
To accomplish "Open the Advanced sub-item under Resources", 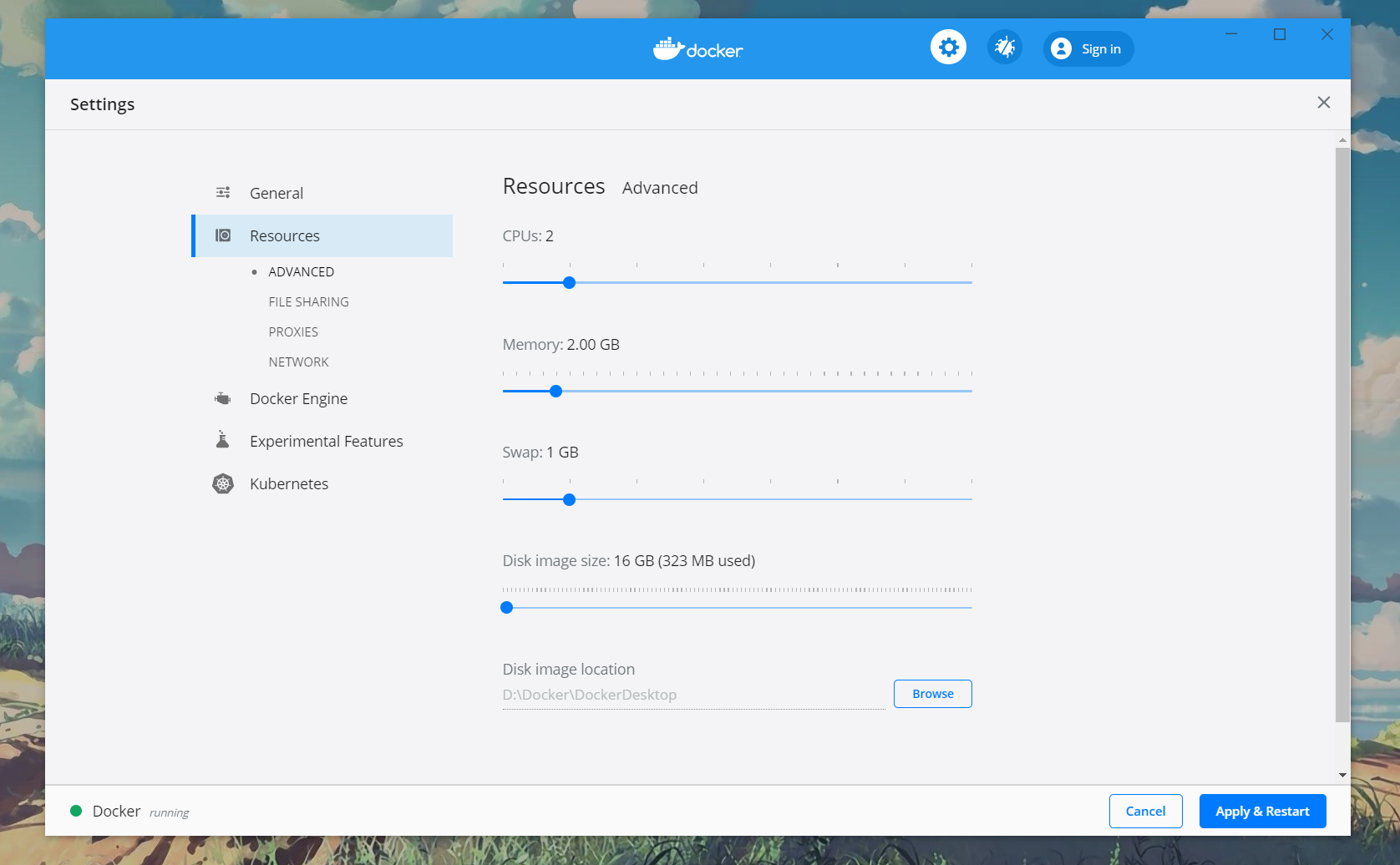I will [x=301, y=272].
